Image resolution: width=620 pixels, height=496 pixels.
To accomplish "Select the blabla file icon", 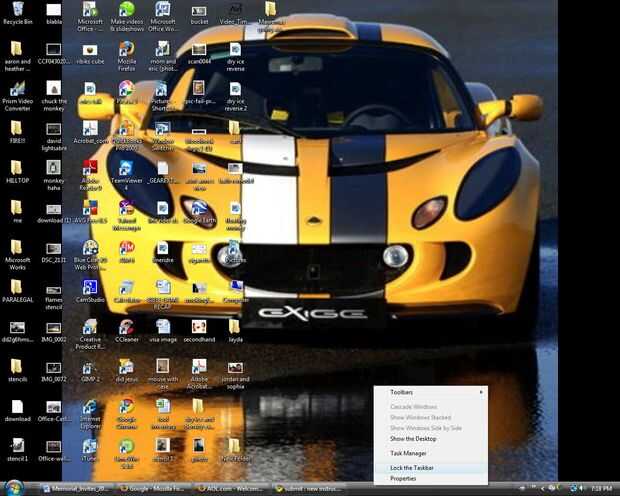I will [54, 13].
